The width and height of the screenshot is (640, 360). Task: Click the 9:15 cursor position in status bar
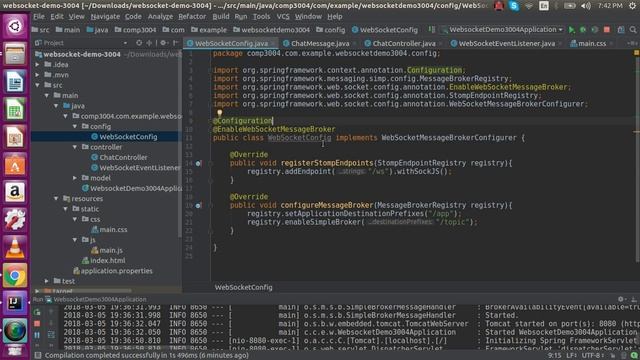click(x=554, y=356)
